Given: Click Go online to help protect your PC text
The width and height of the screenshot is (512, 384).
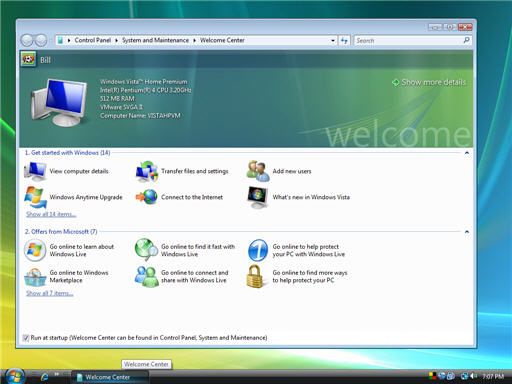Looking at the screenshot, I should (309, 250).
